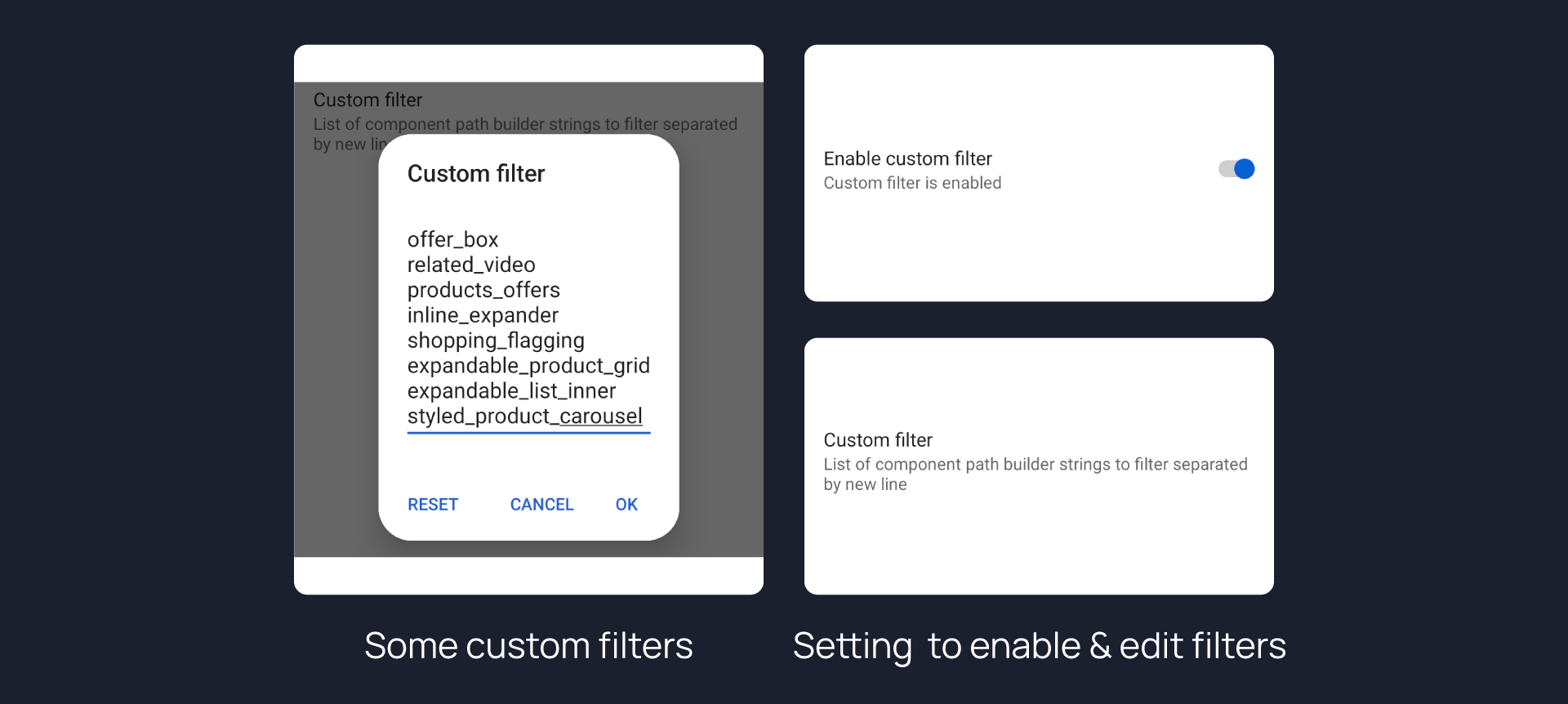Click the expandable_product_grid entry
Image resolution: width=1568 pixels, height=704 pixels.
528,366
